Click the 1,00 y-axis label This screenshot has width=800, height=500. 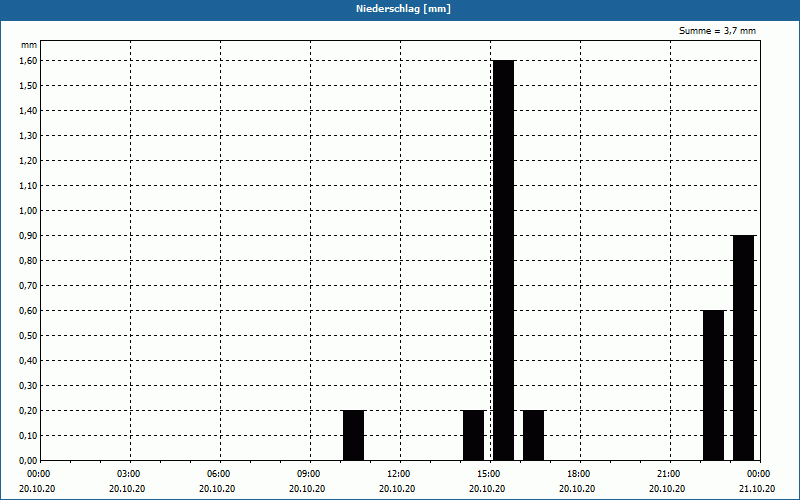click(28, 211)
